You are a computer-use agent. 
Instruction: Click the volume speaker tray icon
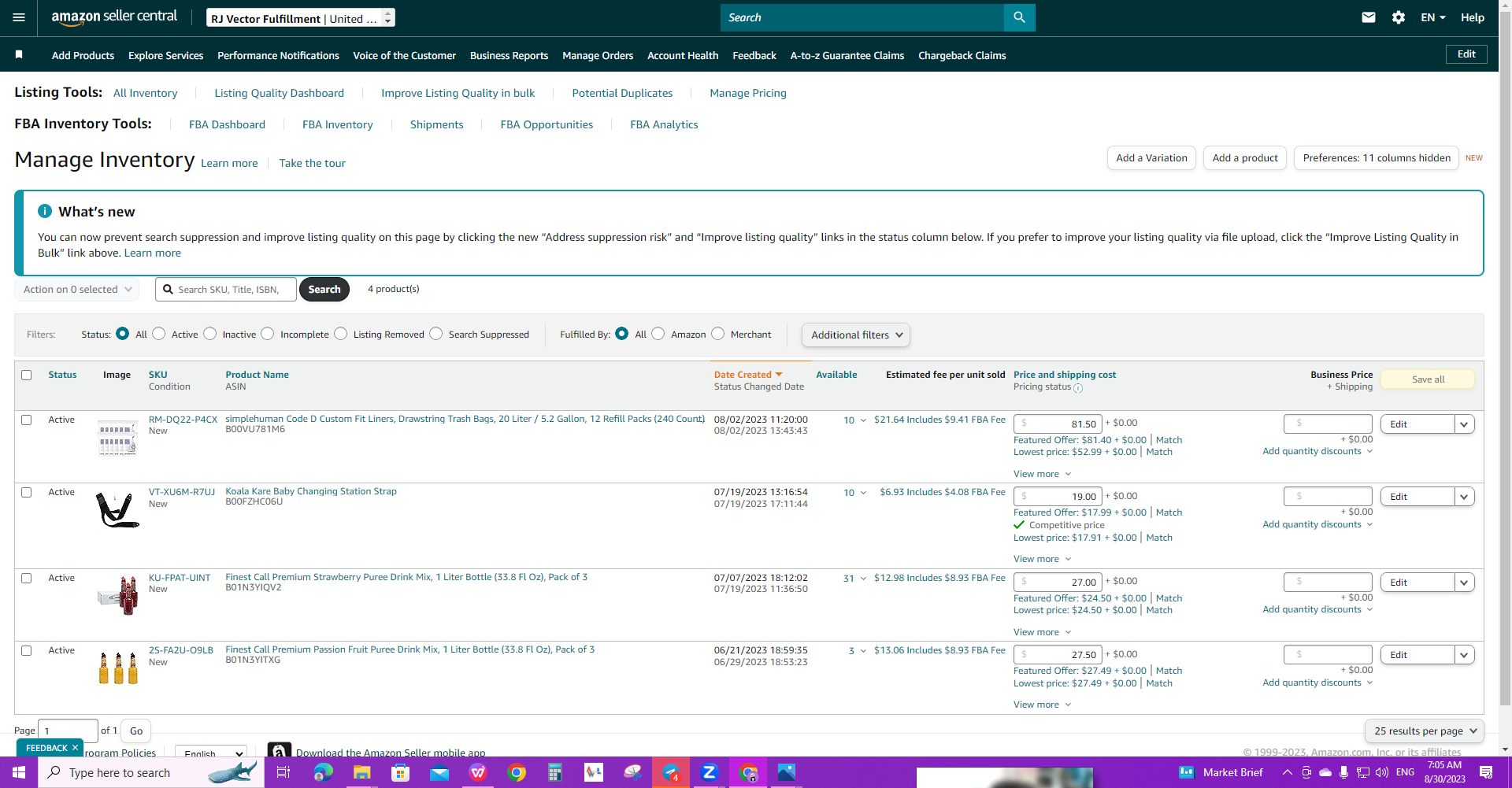1382,772
